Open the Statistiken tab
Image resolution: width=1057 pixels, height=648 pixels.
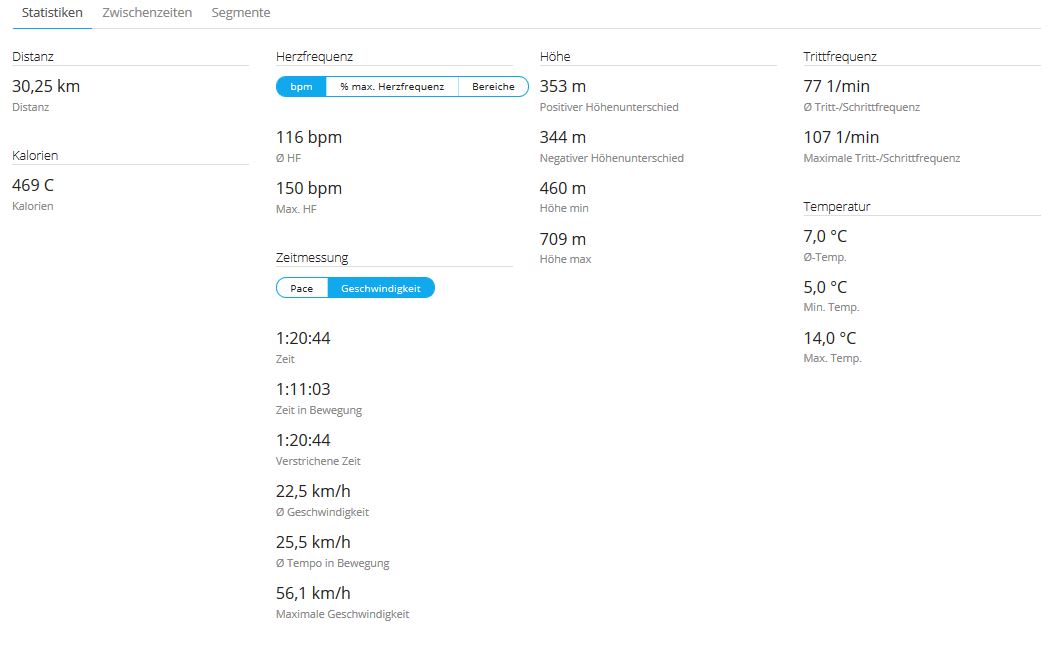coord(52,13)
